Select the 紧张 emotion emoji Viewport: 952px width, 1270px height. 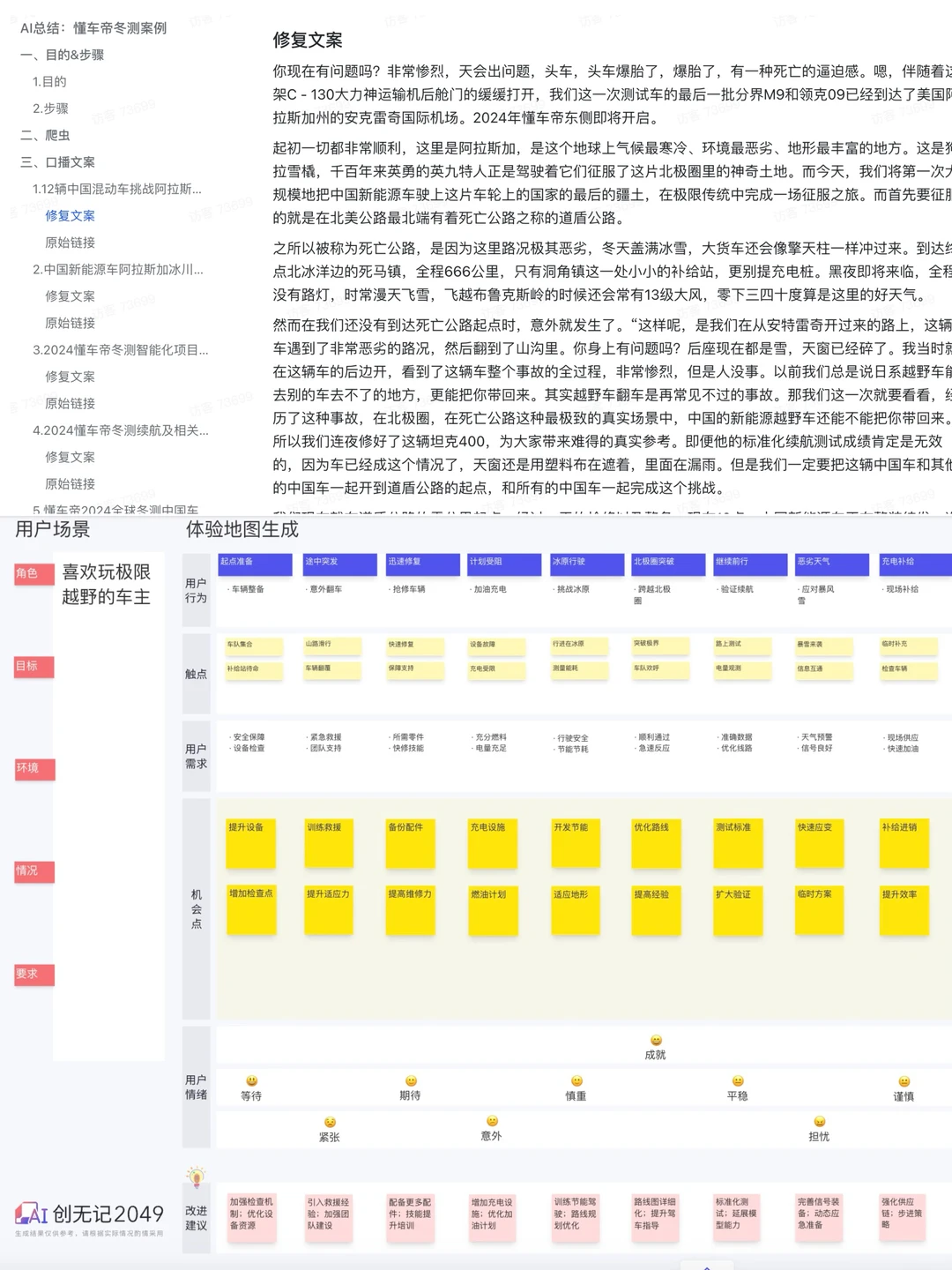coord(330,1123)
